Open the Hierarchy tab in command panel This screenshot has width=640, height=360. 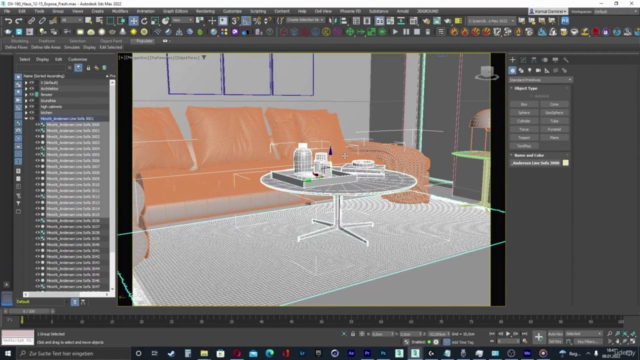pyautogui.click(x=534, y=60)
